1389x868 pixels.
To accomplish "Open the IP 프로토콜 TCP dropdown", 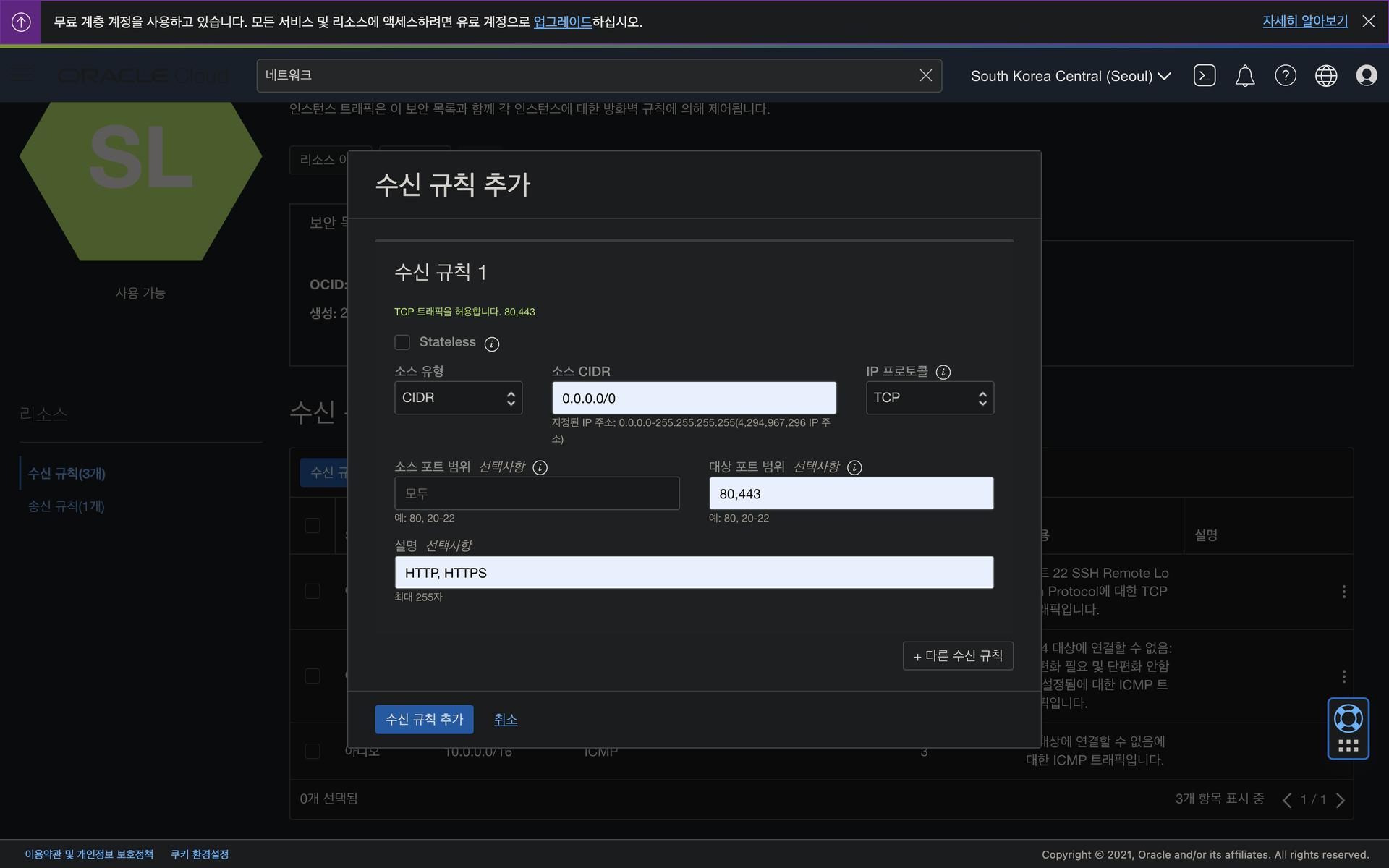I will click(929, 398).
